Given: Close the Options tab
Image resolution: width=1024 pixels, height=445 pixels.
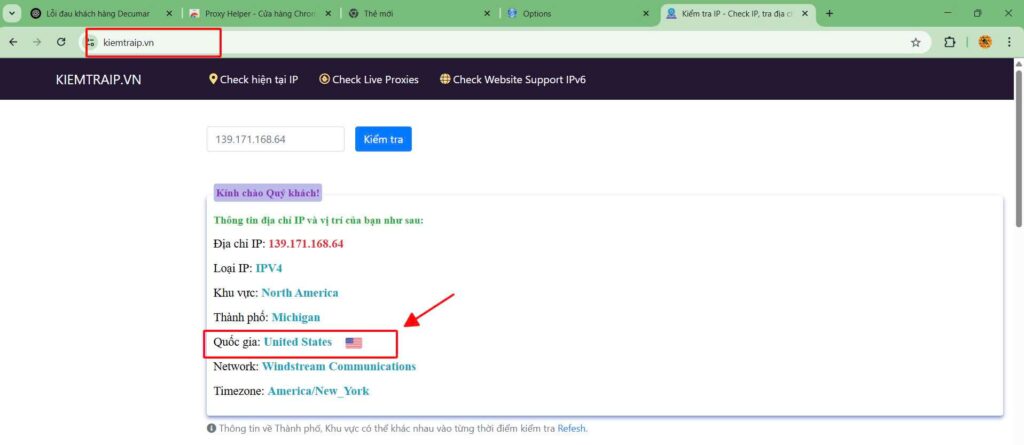Looking at the screenshot, I should 647,13.
